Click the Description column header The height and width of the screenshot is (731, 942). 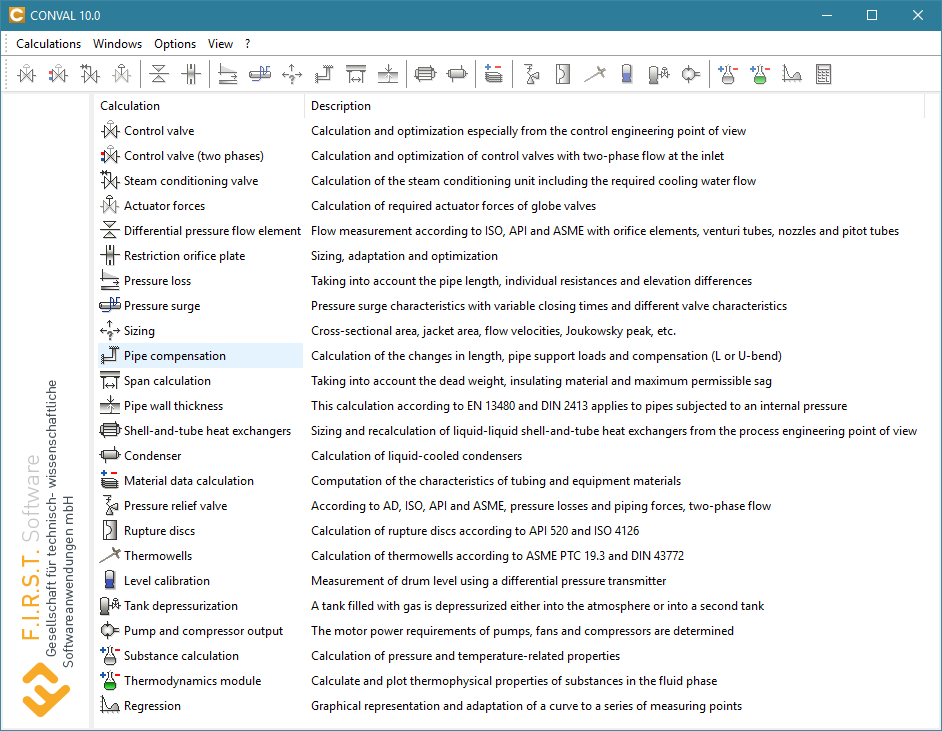341,106
